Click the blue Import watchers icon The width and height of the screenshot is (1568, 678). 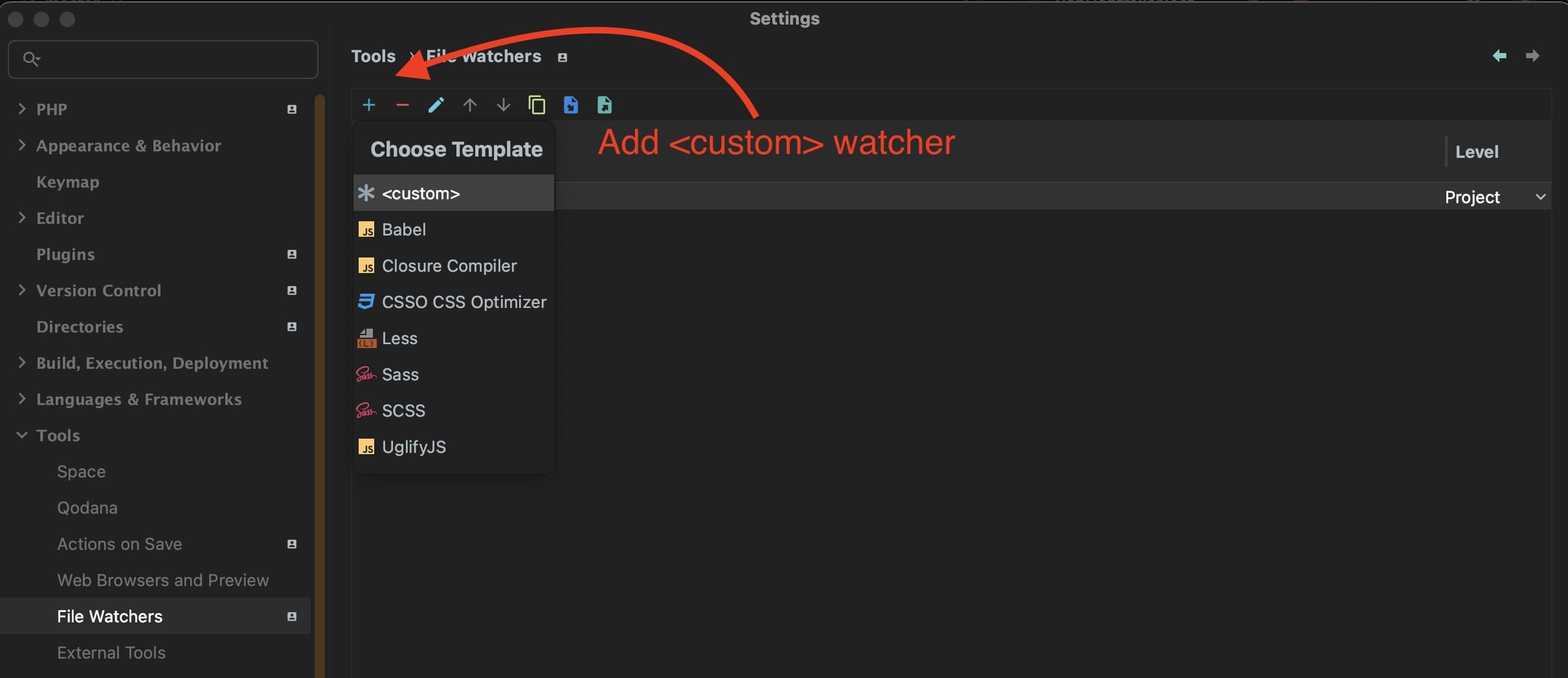coord(570,105)
